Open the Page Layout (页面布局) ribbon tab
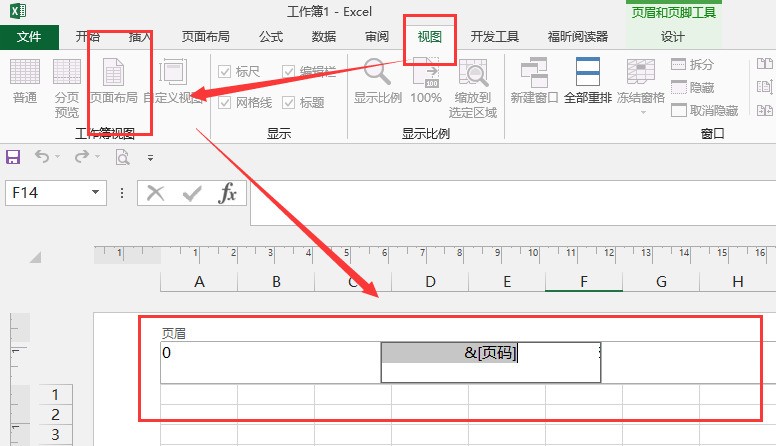Image resolution: width=776 pixels, height=446 pixels. [205, 37]
